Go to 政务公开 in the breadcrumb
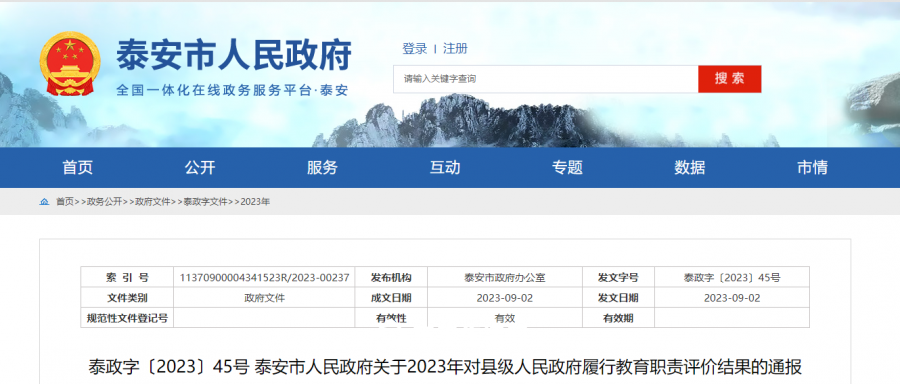Image resolution: width=900 pixels, height=384 pixels. pos(104,202)
